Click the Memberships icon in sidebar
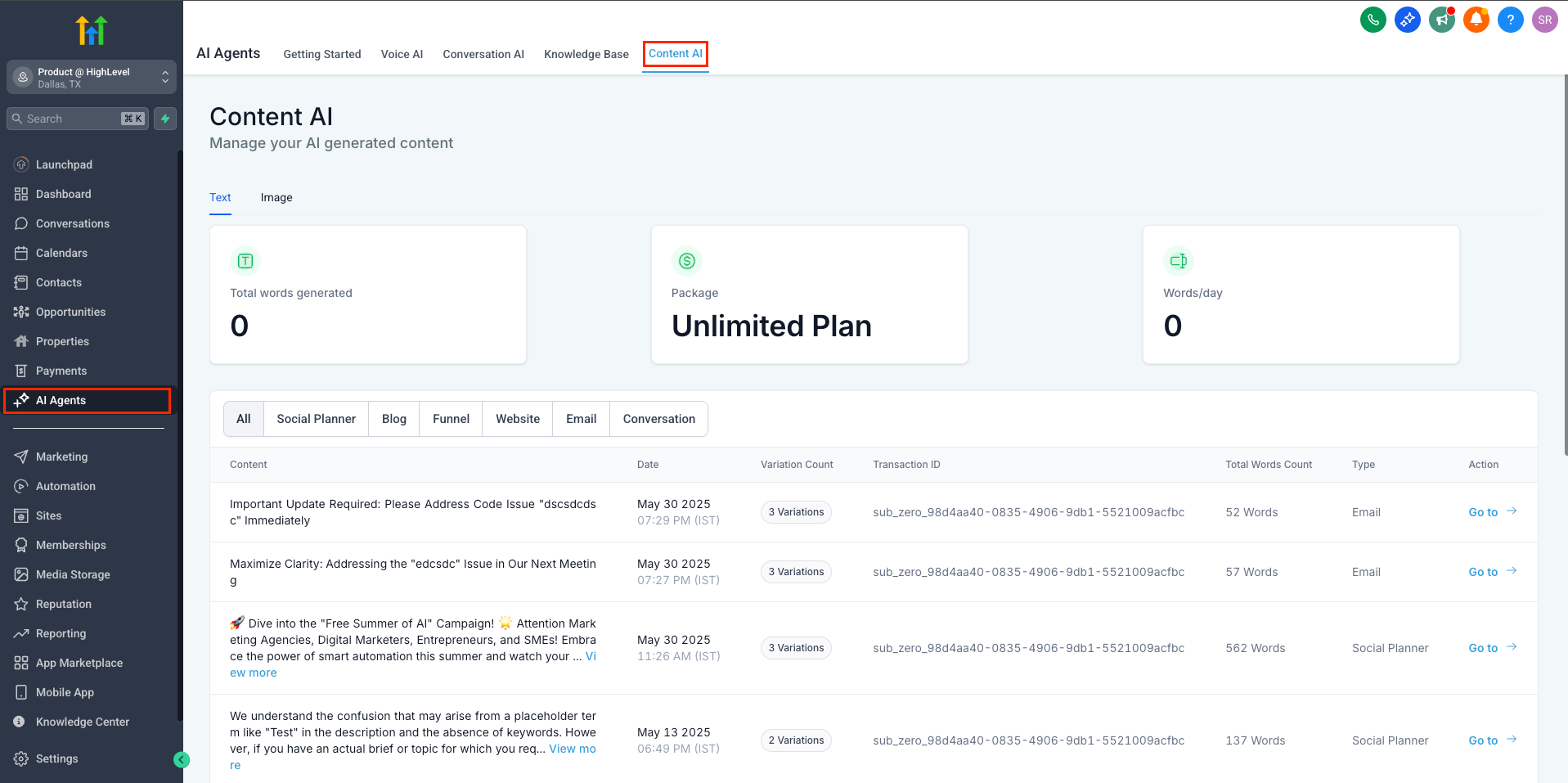 point(21,545)
